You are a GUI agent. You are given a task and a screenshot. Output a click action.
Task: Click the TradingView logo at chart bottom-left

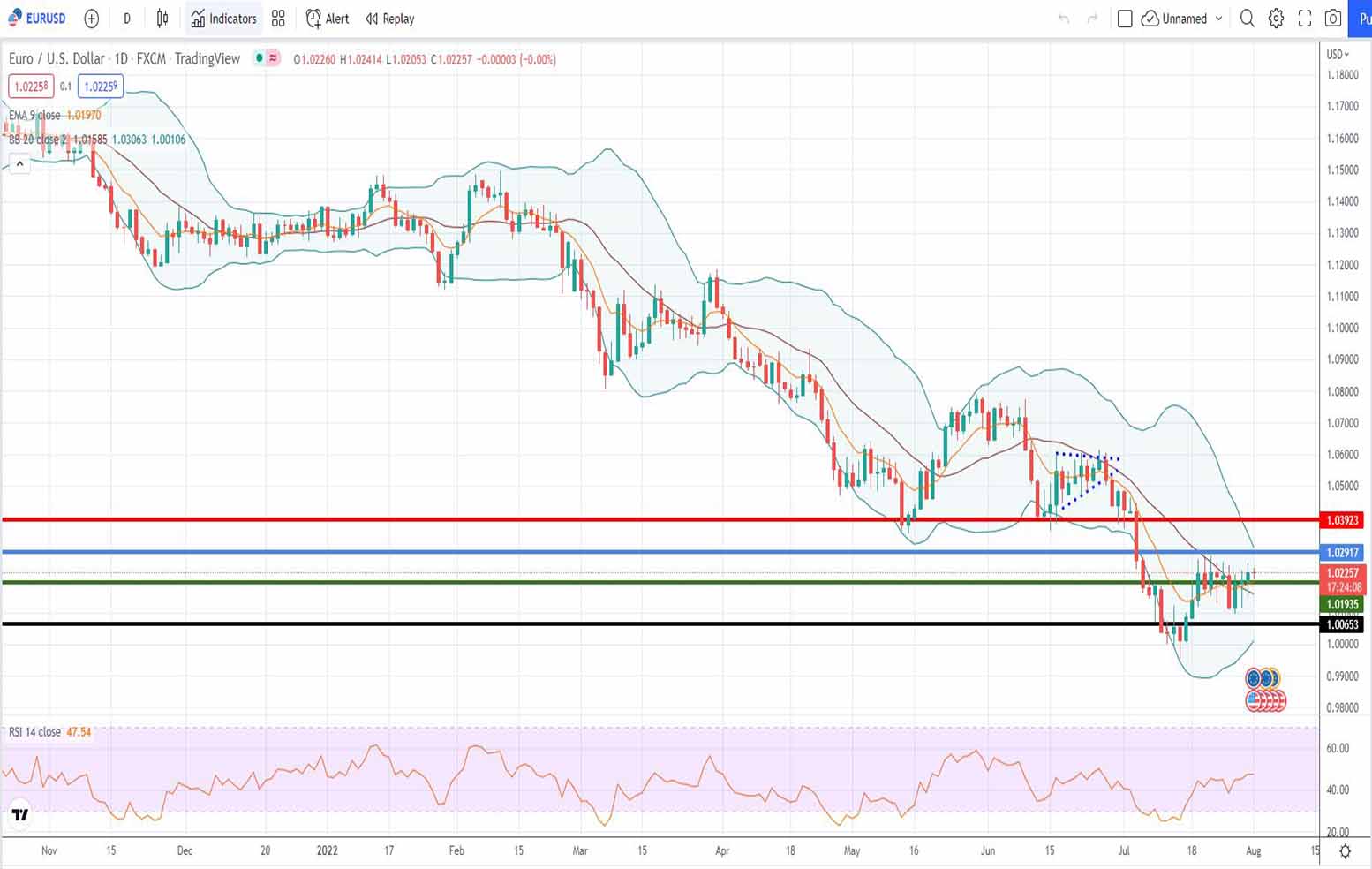click(x=19, y=814)
